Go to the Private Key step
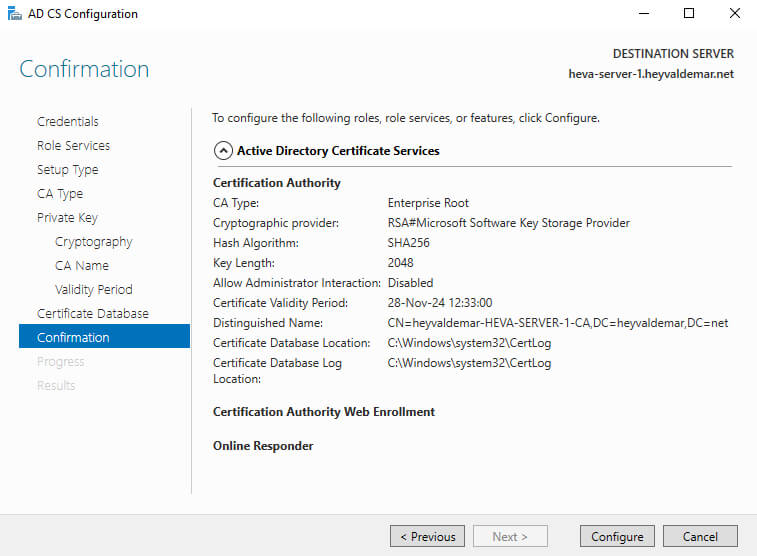Screen dimensions: 757x556 (x=67, y=218)
